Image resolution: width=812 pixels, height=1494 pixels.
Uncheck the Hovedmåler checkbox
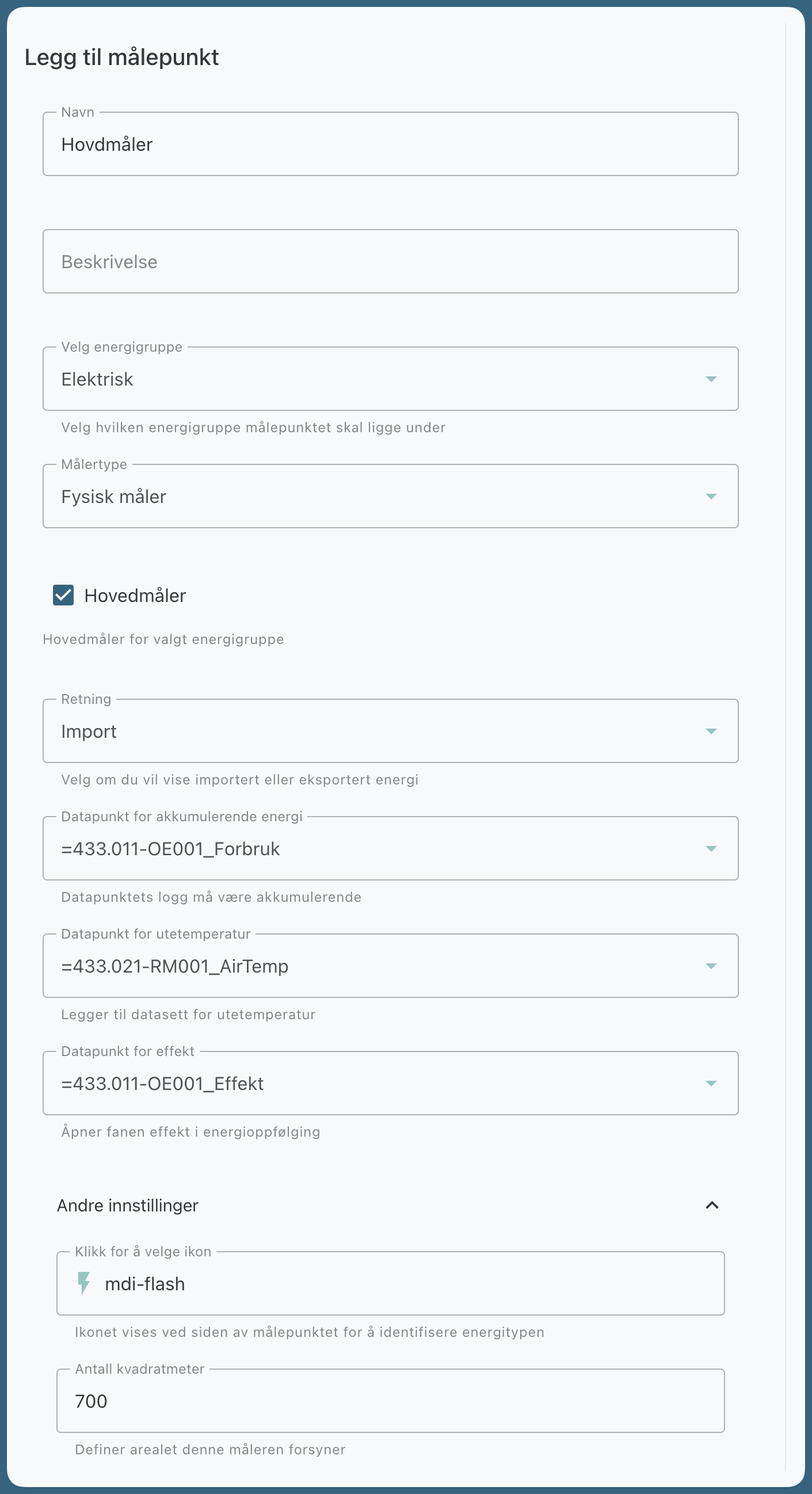click(x=63, y=595)
